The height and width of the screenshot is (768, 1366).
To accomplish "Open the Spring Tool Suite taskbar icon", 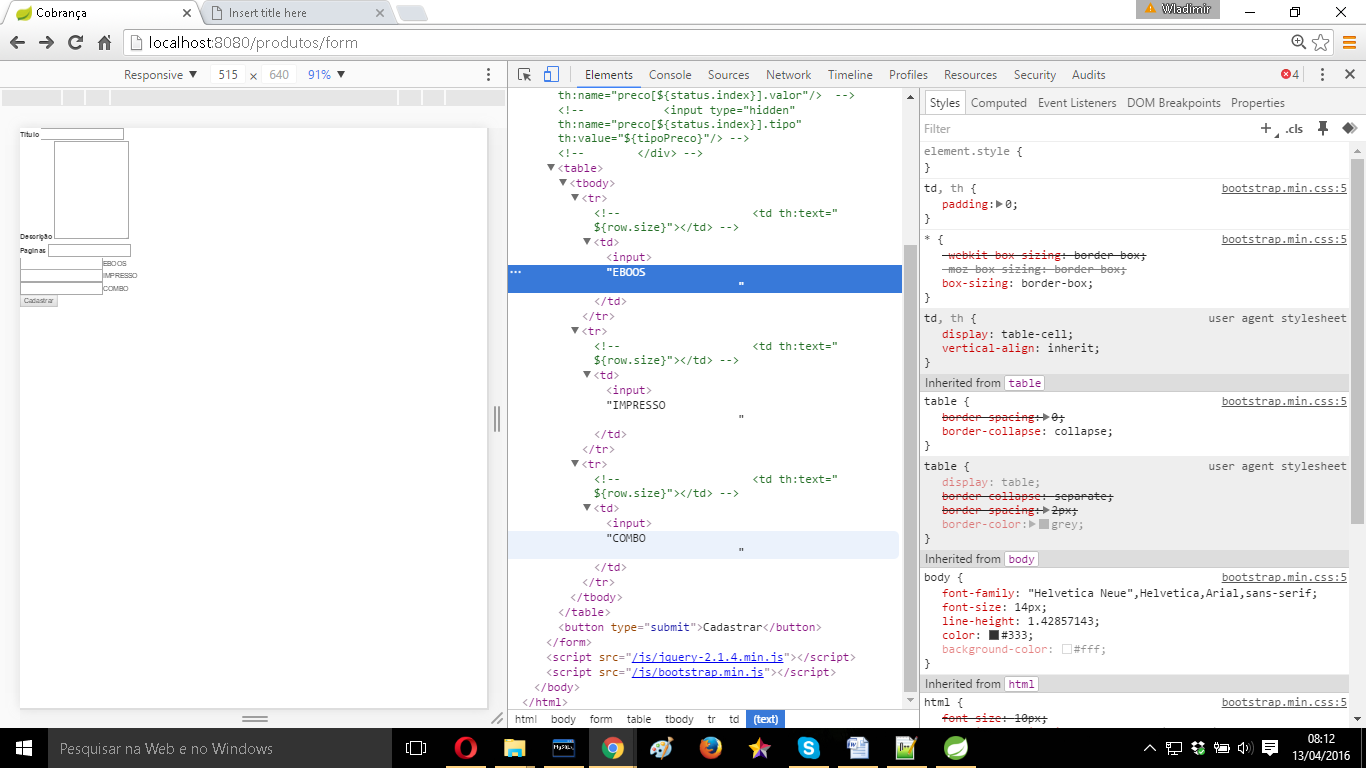I will coord(955,748).
